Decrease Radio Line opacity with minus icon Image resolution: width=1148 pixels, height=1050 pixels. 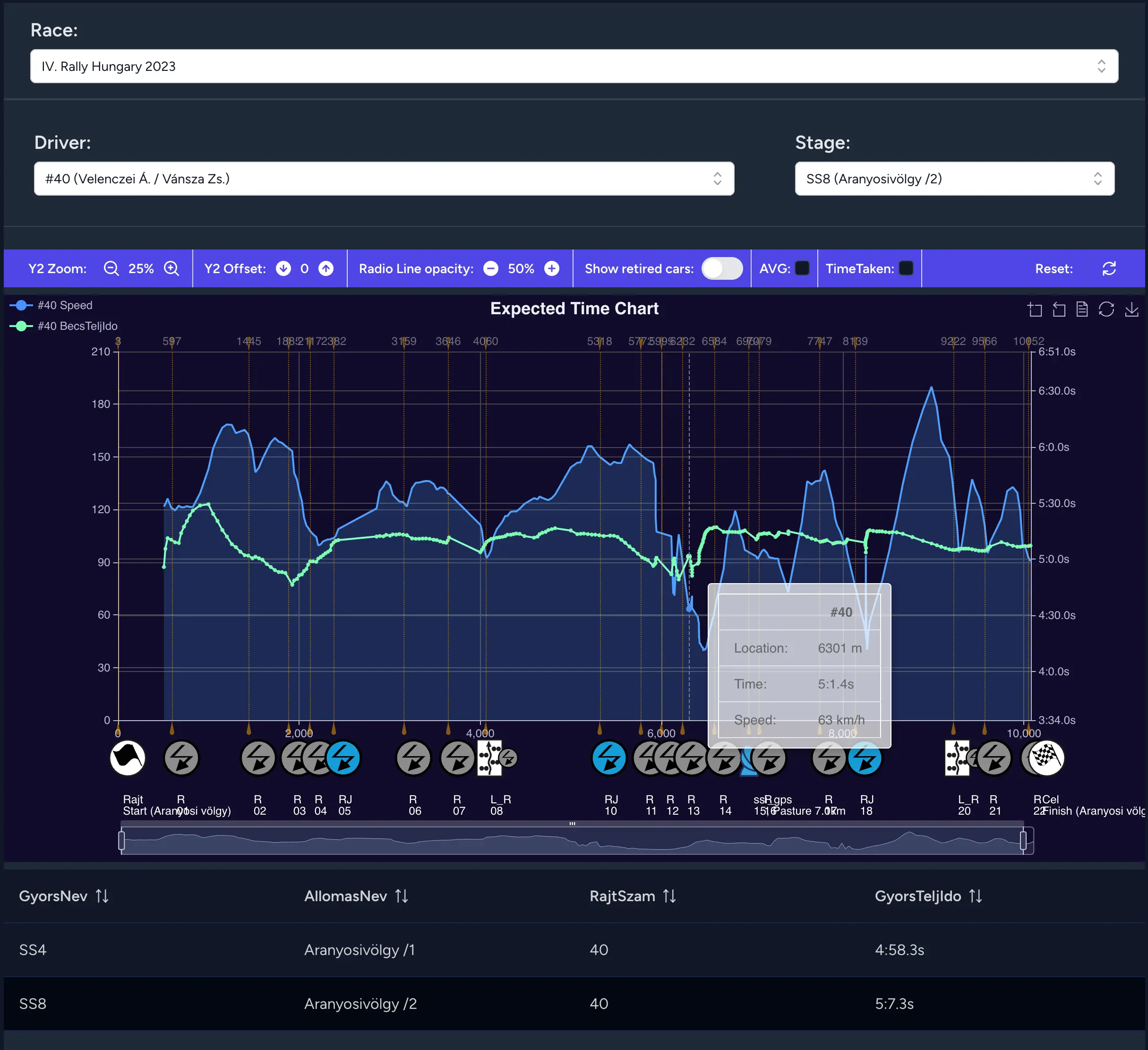tap(490, 268)
